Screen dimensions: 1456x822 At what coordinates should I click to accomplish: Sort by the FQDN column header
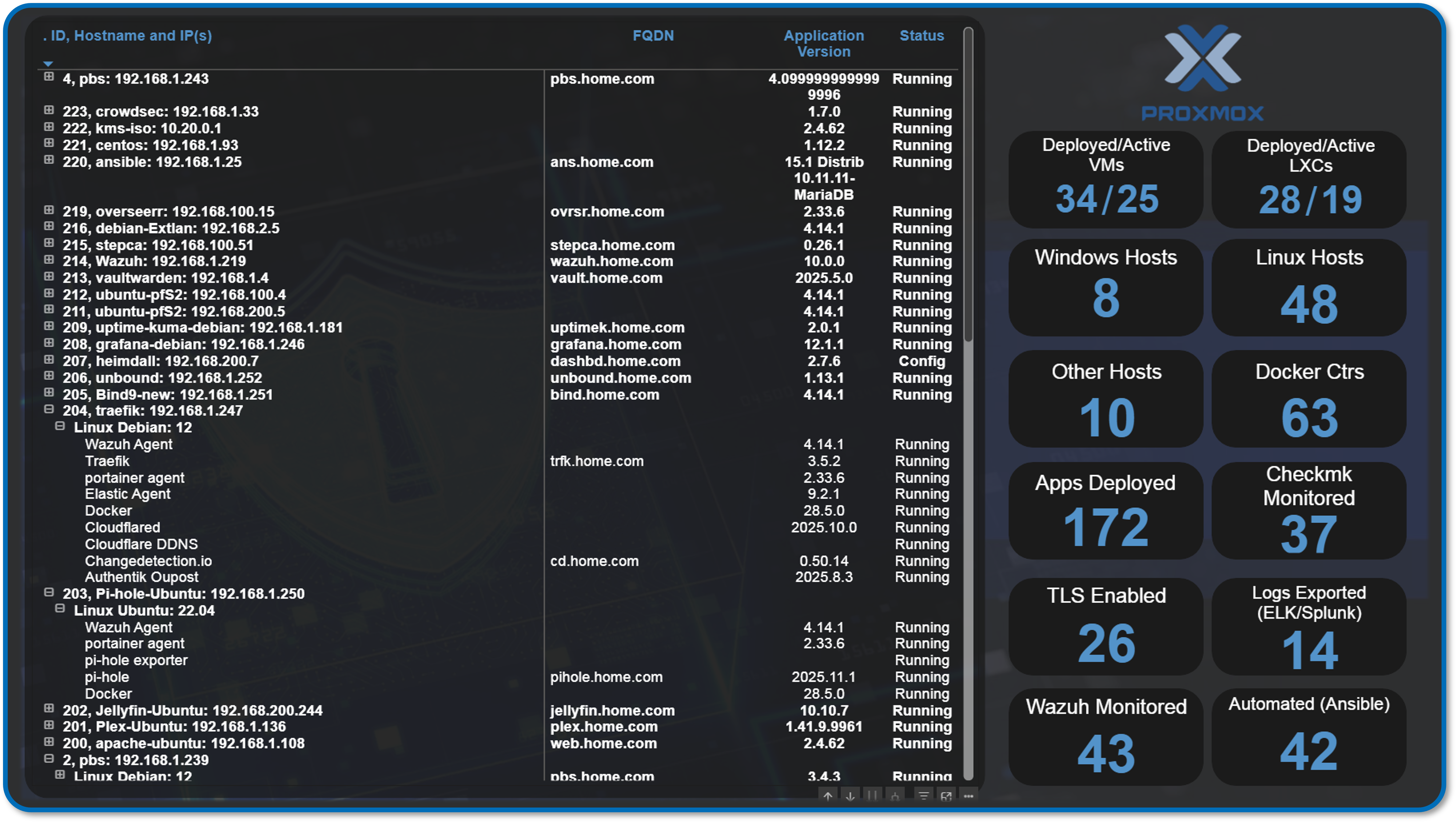point(654,36)
